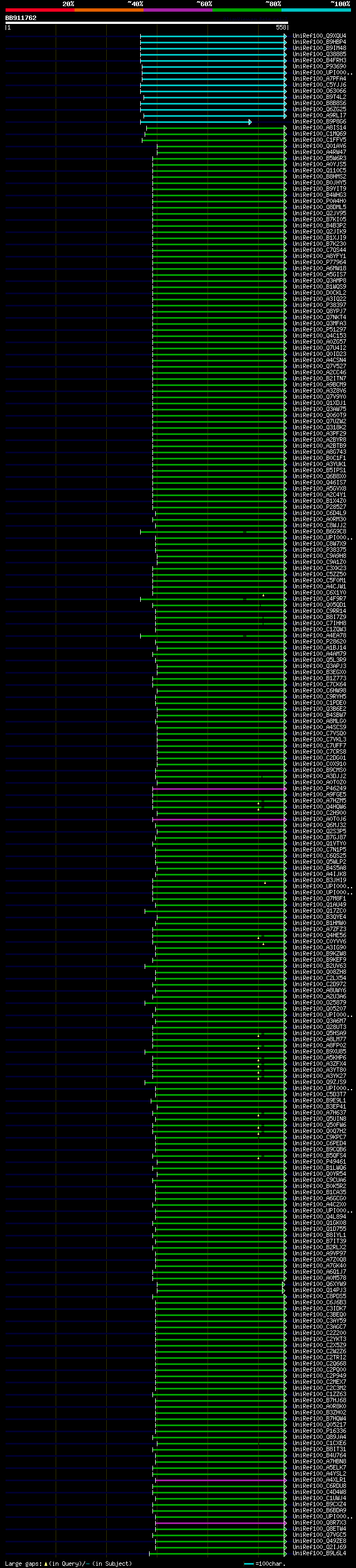The height and width of the screenshot is (1568, 356).
Task: Select the UniRef100_C0YVV6 label
Action: 319,942
